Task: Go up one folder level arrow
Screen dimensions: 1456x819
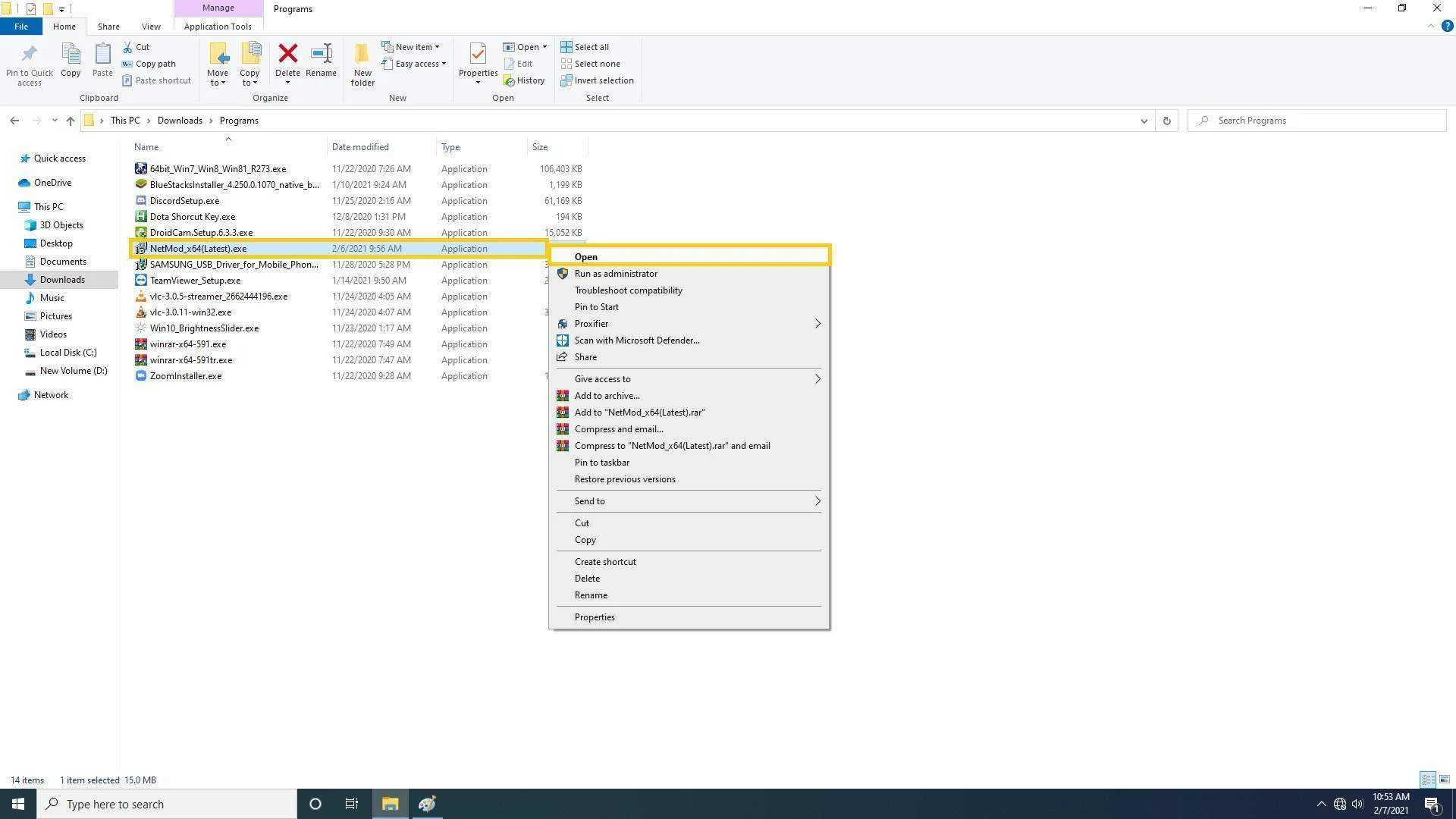Action: point(71,121)
